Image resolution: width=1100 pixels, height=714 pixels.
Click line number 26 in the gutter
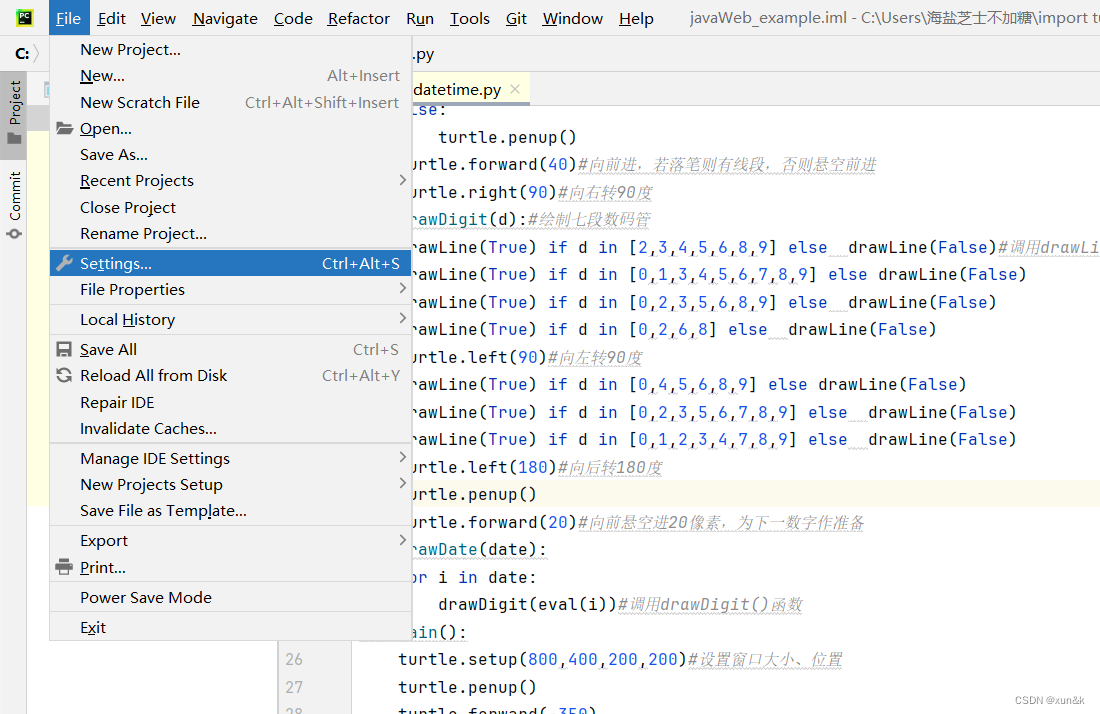294,659
